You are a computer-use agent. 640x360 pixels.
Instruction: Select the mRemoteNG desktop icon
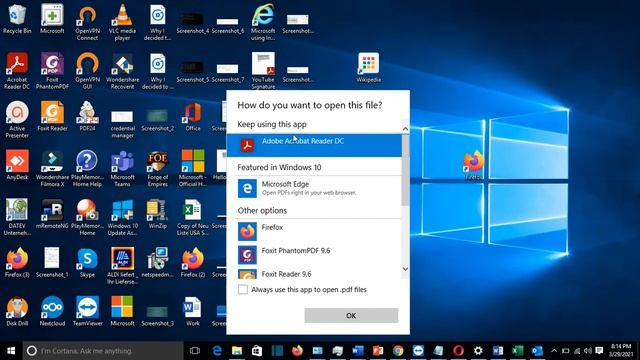(52, 213)
